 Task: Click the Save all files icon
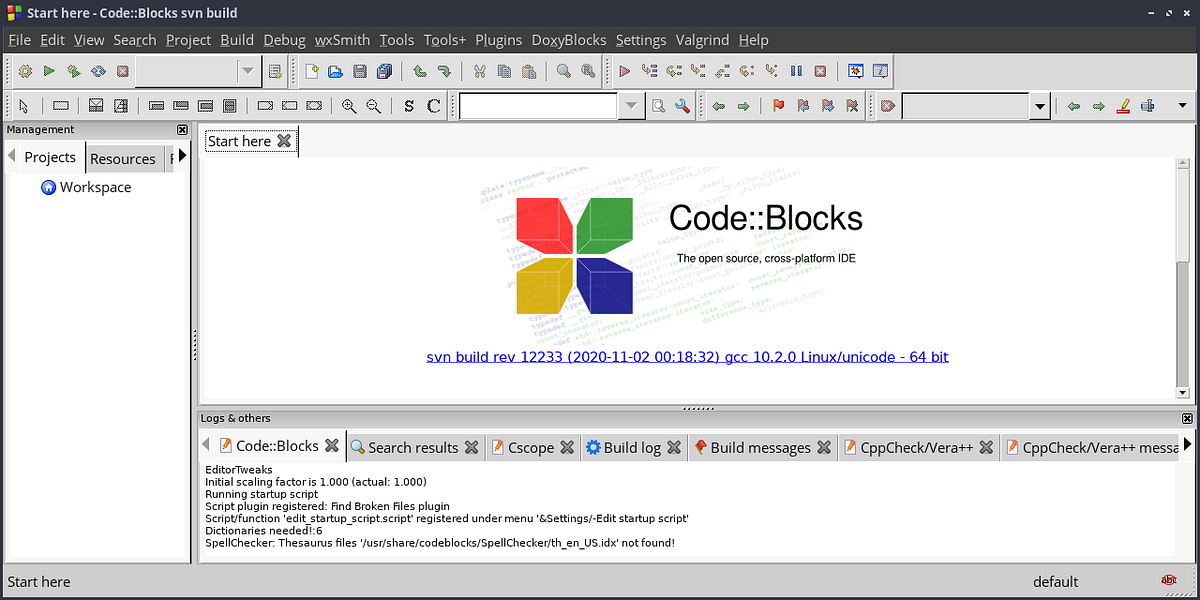pyautogui.click(x=385, y=71)
